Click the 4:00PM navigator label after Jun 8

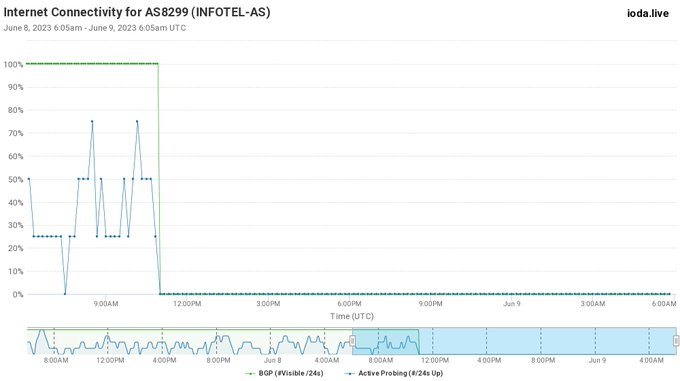tap(489, 360)
